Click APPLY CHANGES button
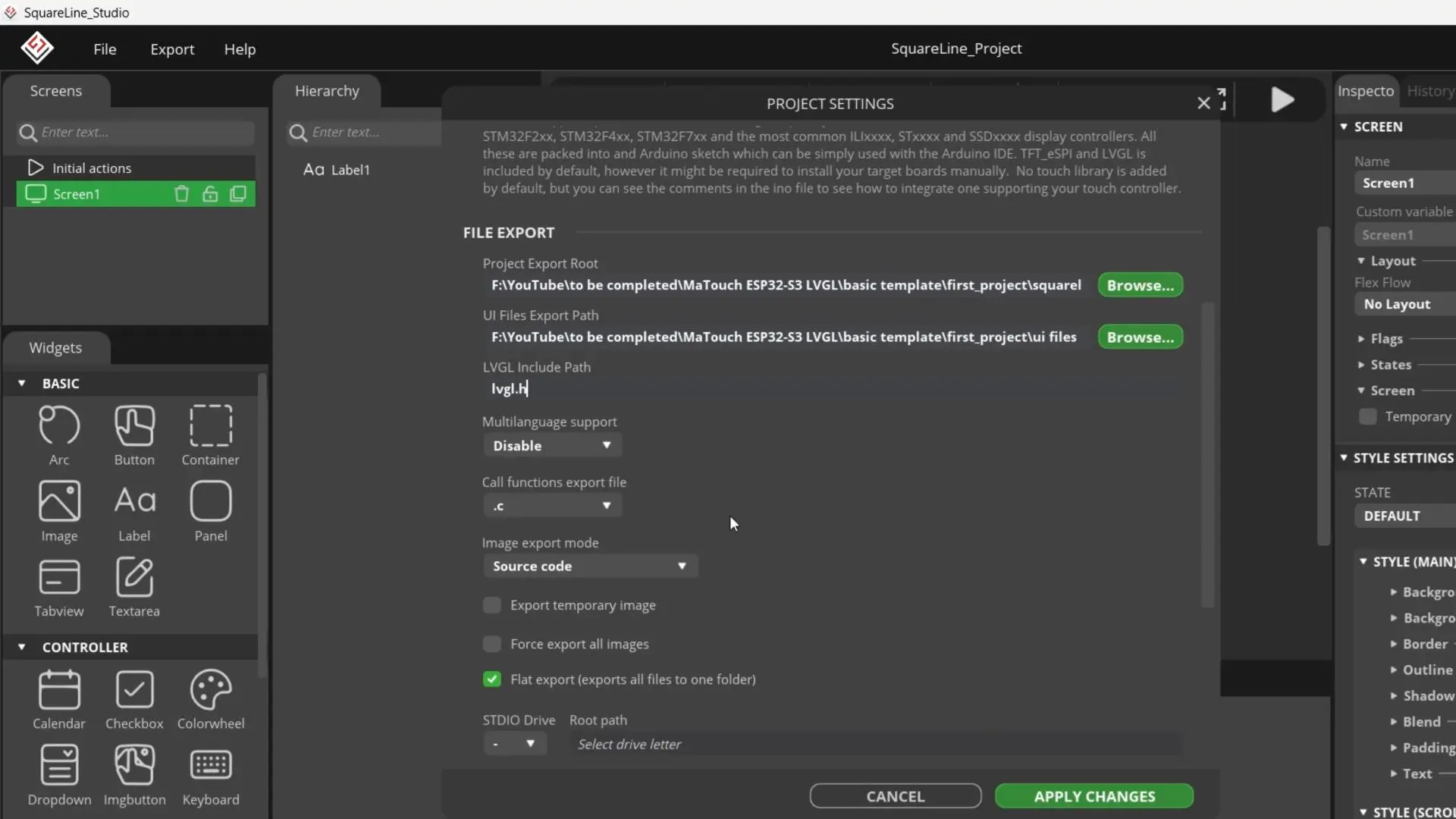Image resolution: width=1456 pixels, height=819 pixels. (x=1094, y=796)
